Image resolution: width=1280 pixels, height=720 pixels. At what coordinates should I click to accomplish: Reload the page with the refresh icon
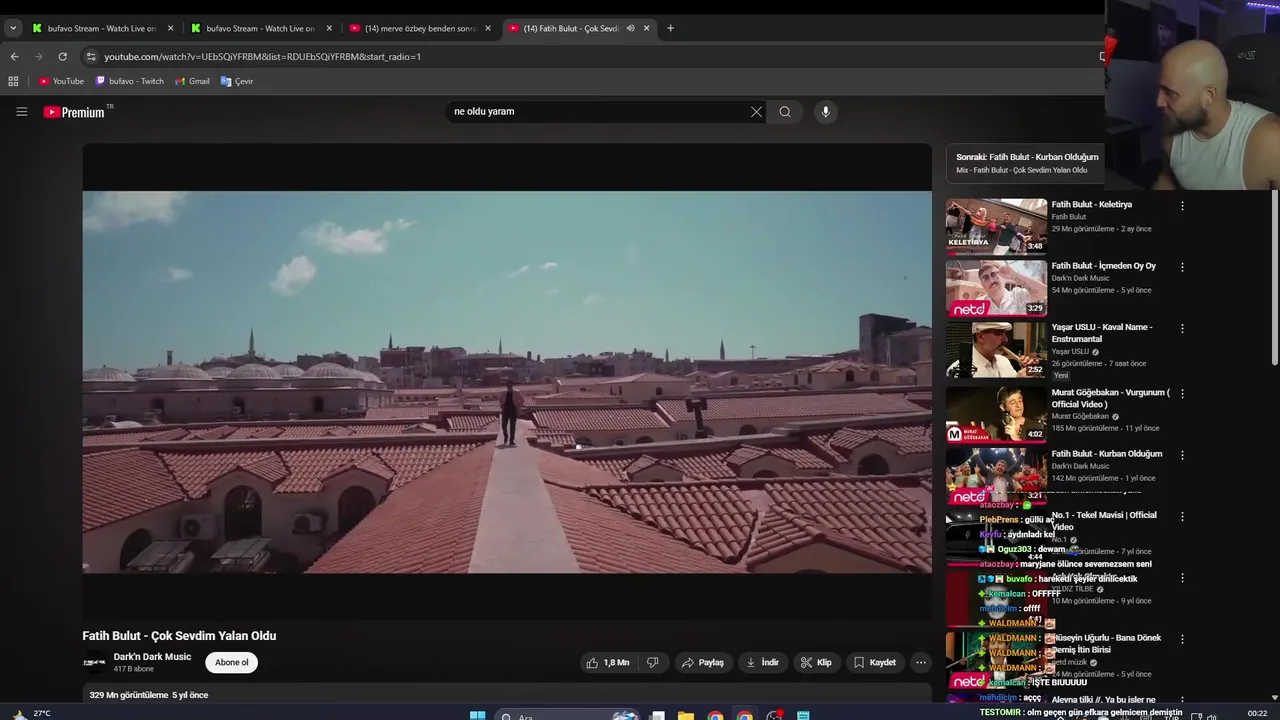[x=63, y=57]
